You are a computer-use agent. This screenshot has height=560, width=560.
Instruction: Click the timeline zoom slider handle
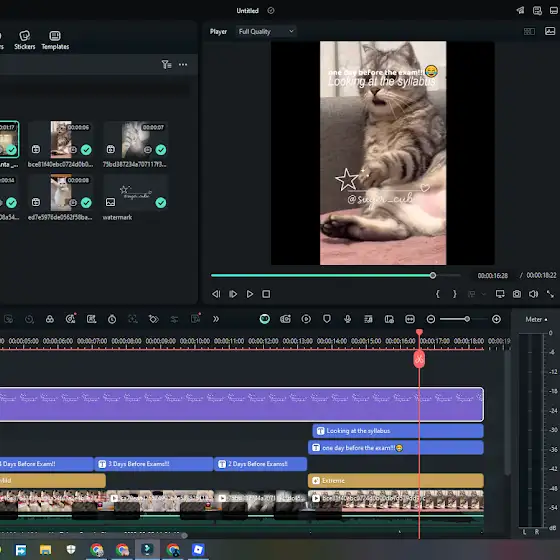point(467,319)
